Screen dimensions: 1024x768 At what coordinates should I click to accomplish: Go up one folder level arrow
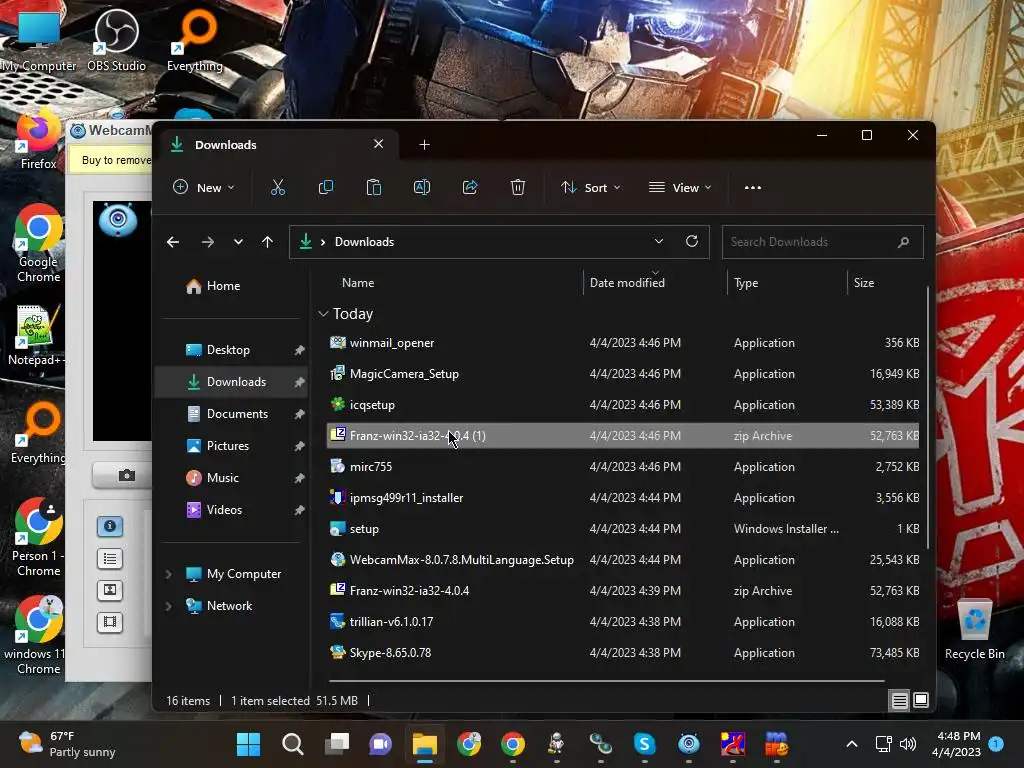[x=267, y=242]
